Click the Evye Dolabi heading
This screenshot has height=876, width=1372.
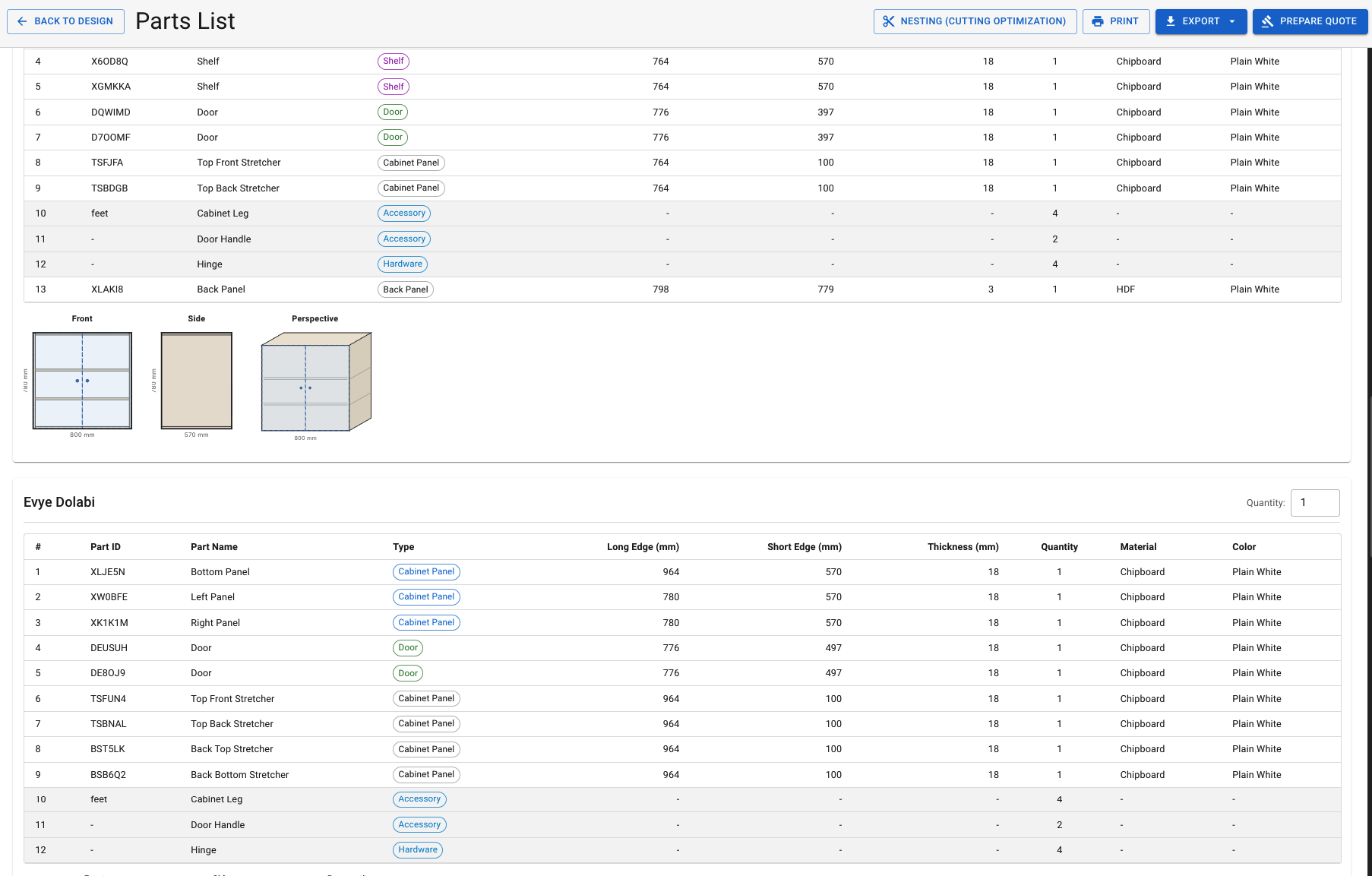[x=59, y=502]
